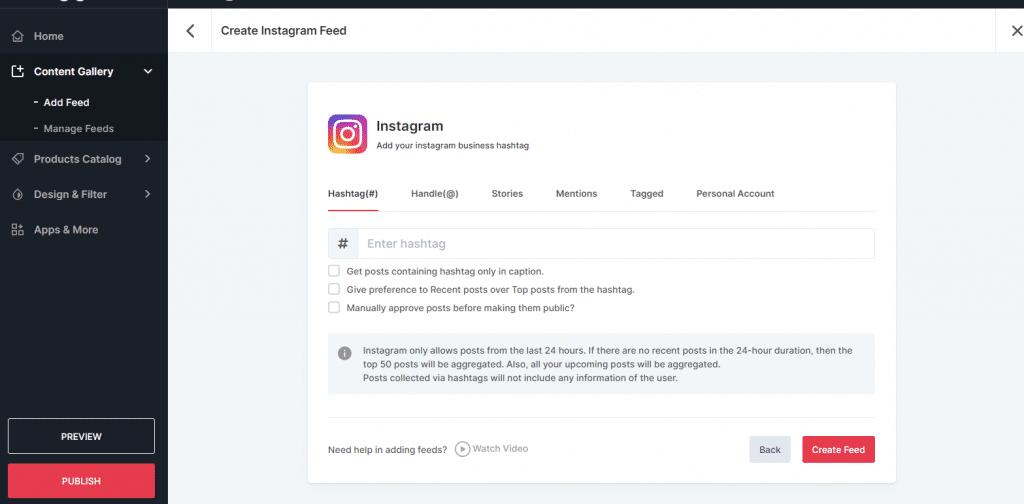The height and width of the screenshot is (504, 1024).
Task: Check preference to Recent posts option
Action: [x=334, y=289]
